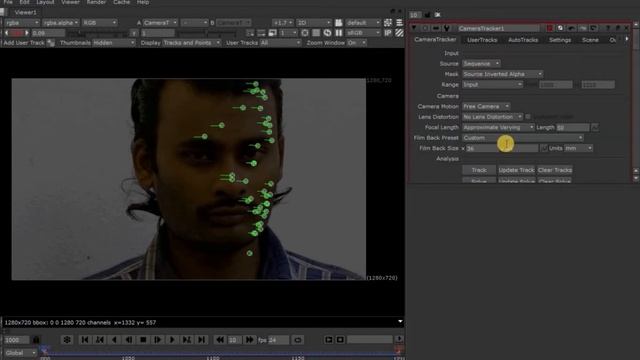Clear all properties panels icon
Image resolution: width=640 pixels, height=360 pixels.
point(438,15)
